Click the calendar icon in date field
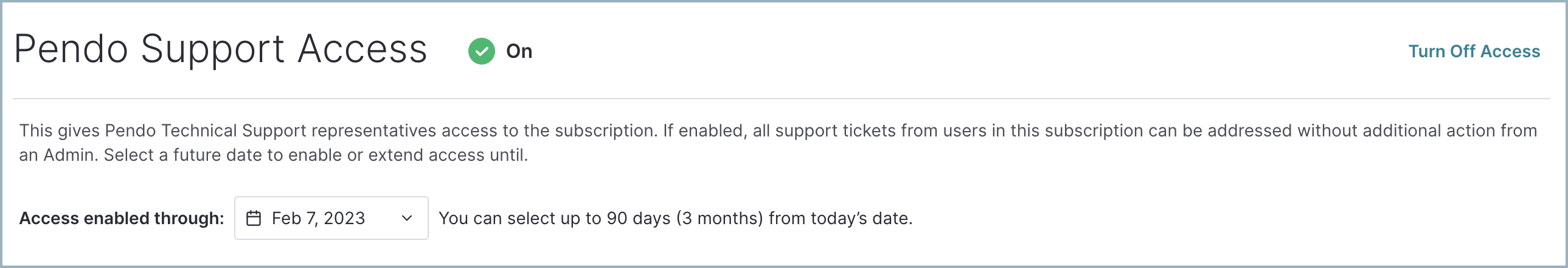 (254, 218)
